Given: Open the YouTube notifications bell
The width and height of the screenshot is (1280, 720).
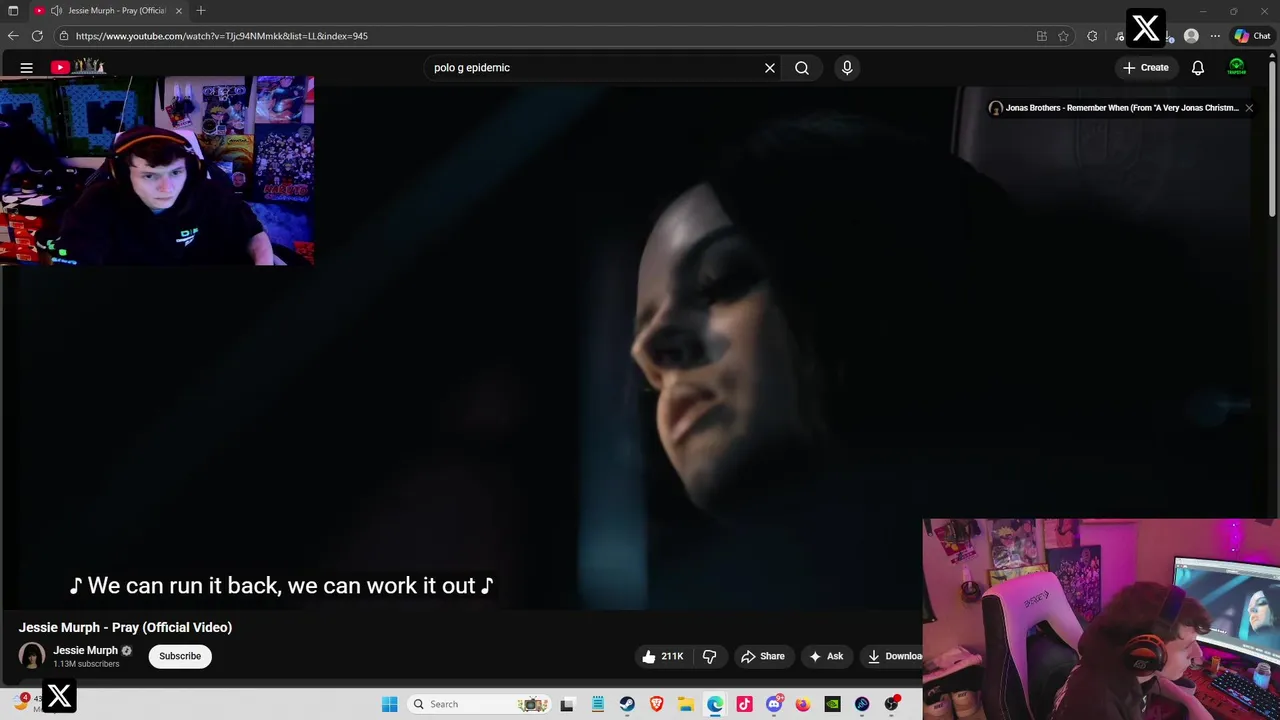Looking at the screenshot, I should [x=1198, y=68].
